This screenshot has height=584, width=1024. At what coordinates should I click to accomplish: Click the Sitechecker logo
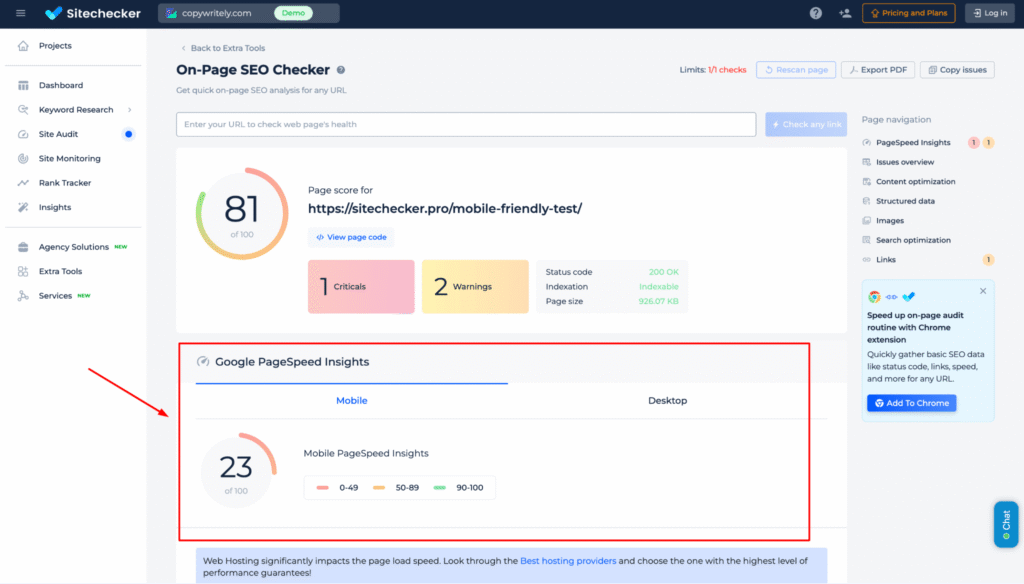click(x=93, y=13)
